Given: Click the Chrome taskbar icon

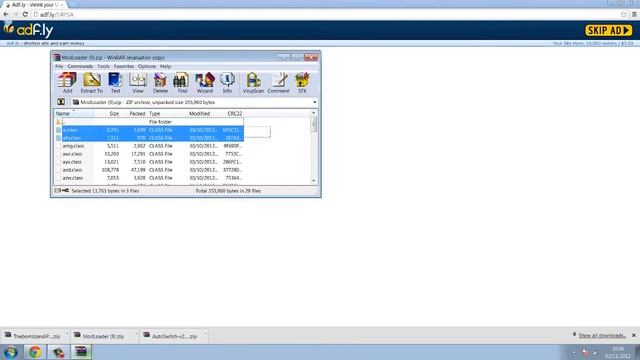Looking at the screenshot, I should pyautogui.click(x=35, y=352).
